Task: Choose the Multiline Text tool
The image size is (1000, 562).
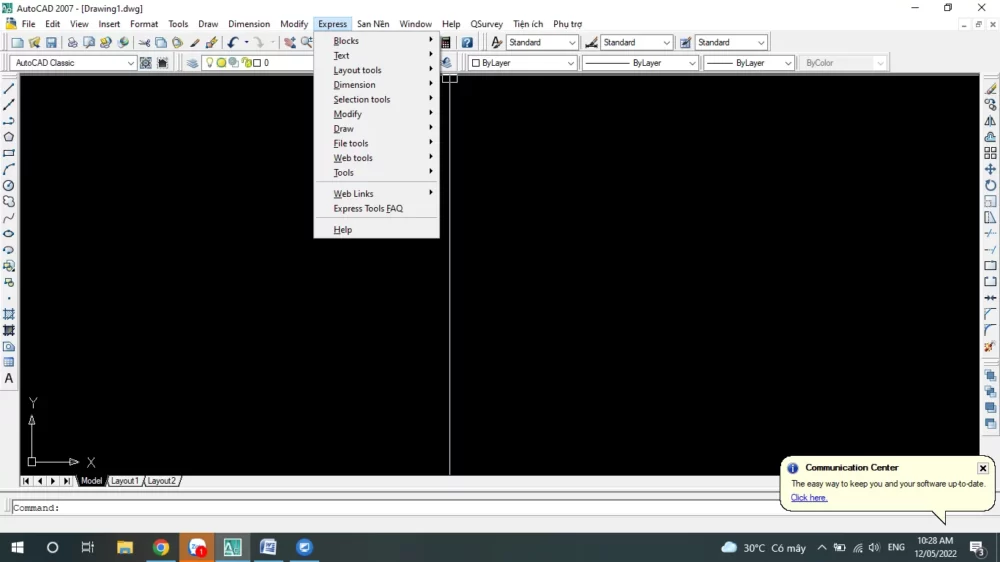Action: tap(9, 378)
